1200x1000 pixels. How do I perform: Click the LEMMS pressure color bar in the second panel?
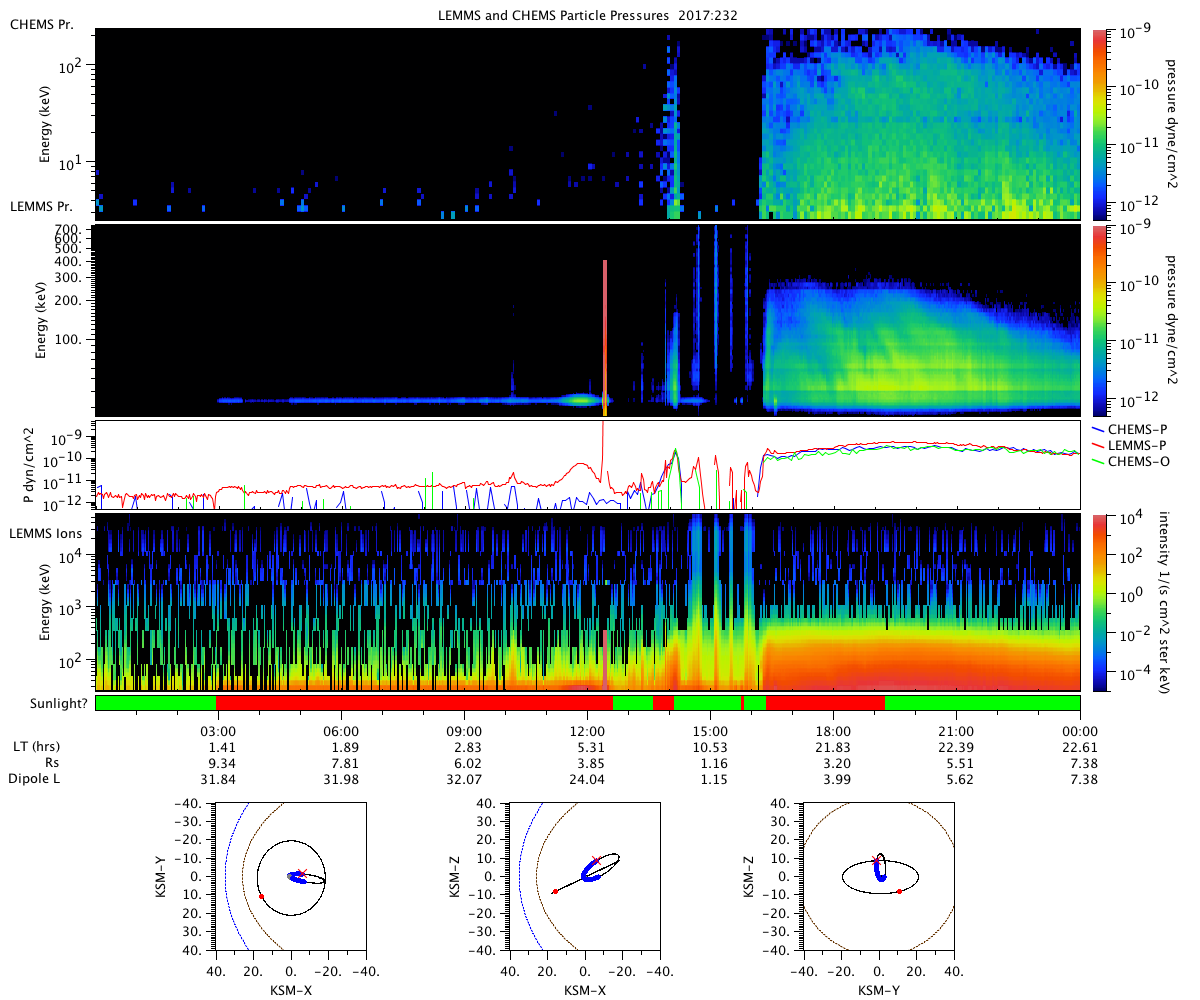pyautogui.click(x=1099, y=320)
